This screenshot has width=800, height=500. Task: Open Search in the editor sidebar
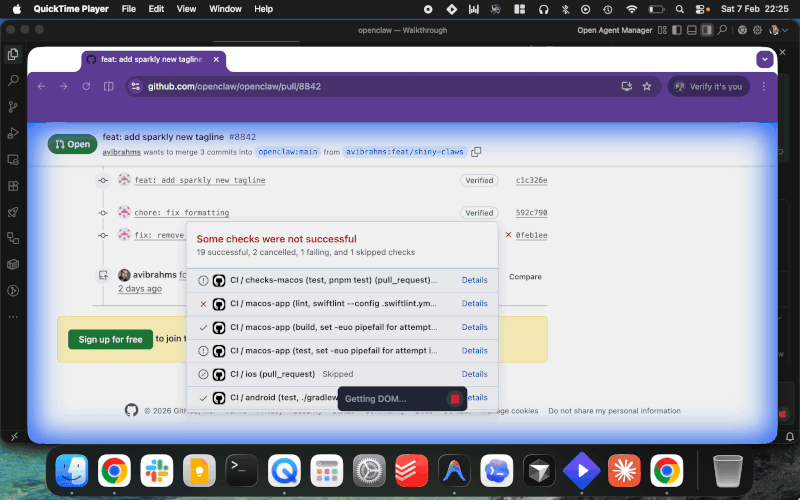(x=13, y=80)
